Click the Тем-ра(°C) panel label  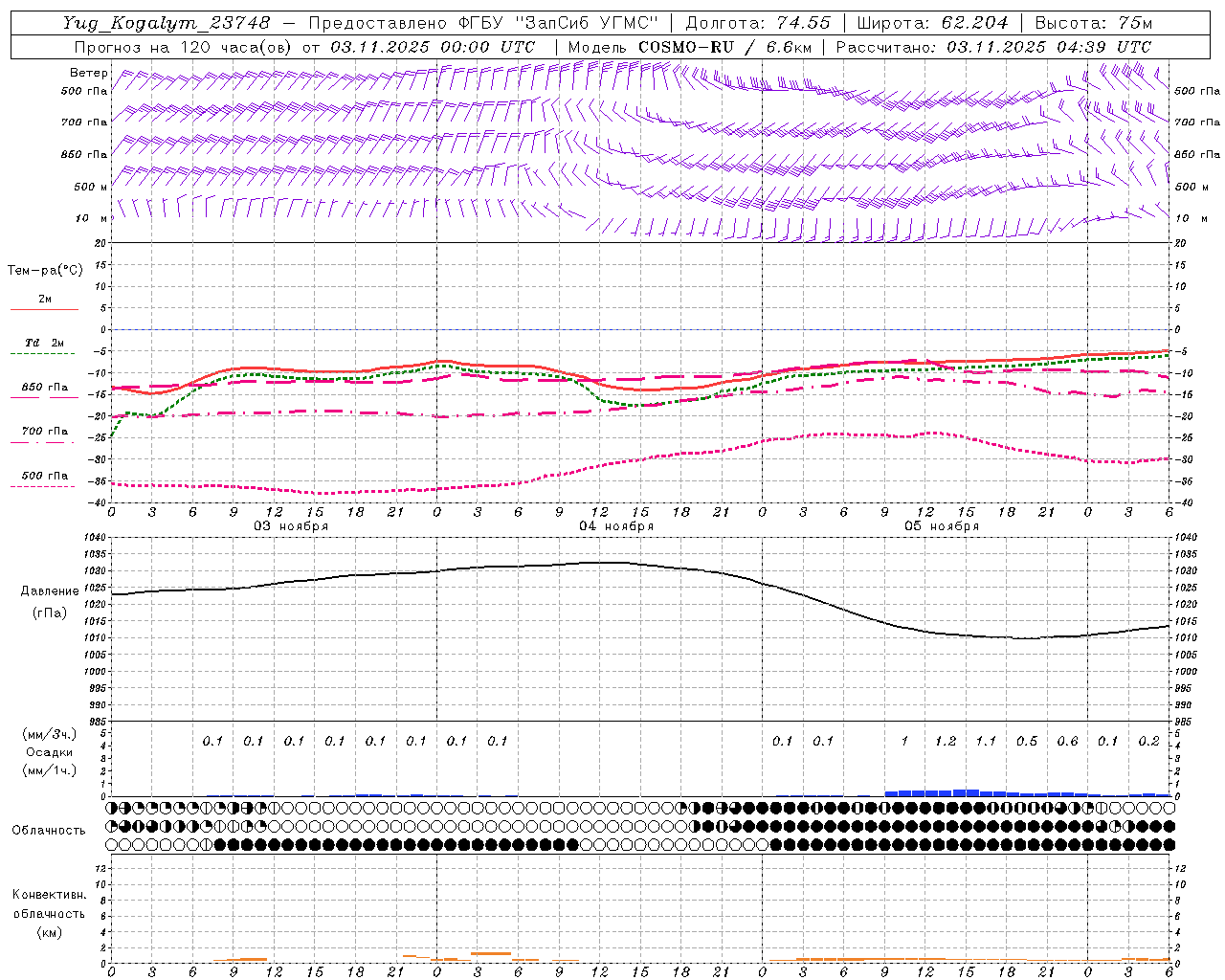tap(45, 271)
